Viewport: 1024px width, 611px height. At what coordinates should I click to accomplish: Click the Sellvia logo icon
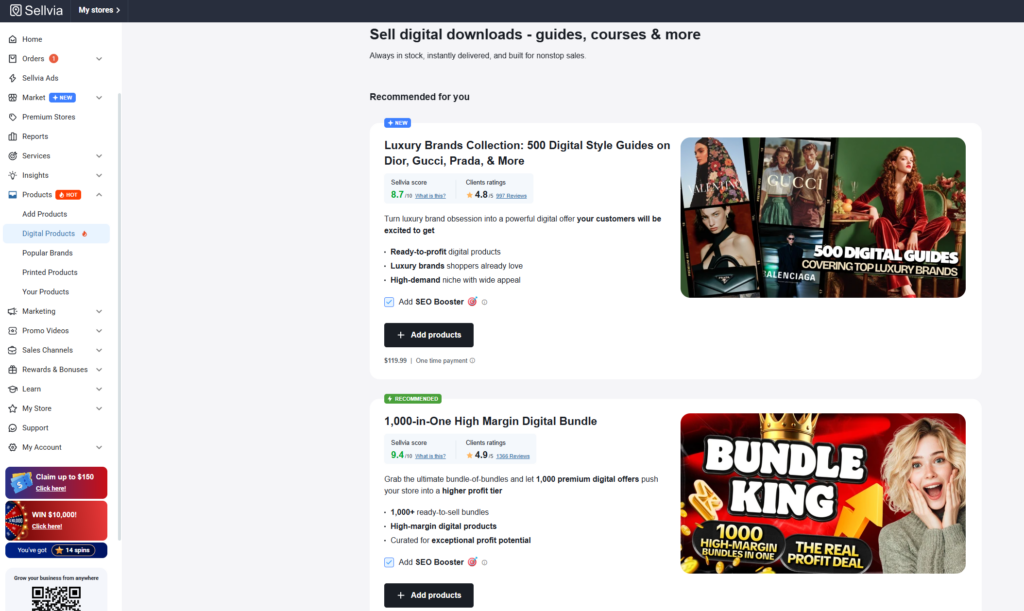tap(16, 10)
